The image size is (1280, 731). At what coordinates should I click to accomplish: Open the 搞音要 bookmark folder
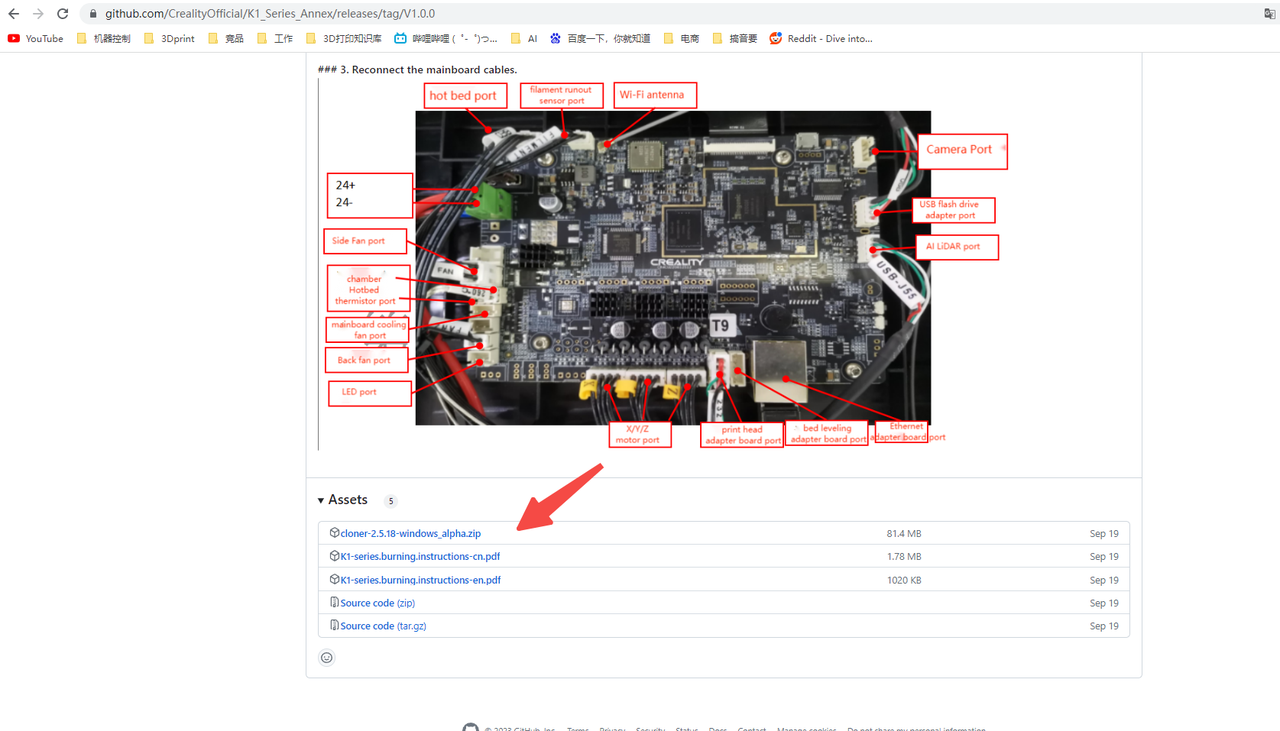pyautogui.click(x=734, y=38)
